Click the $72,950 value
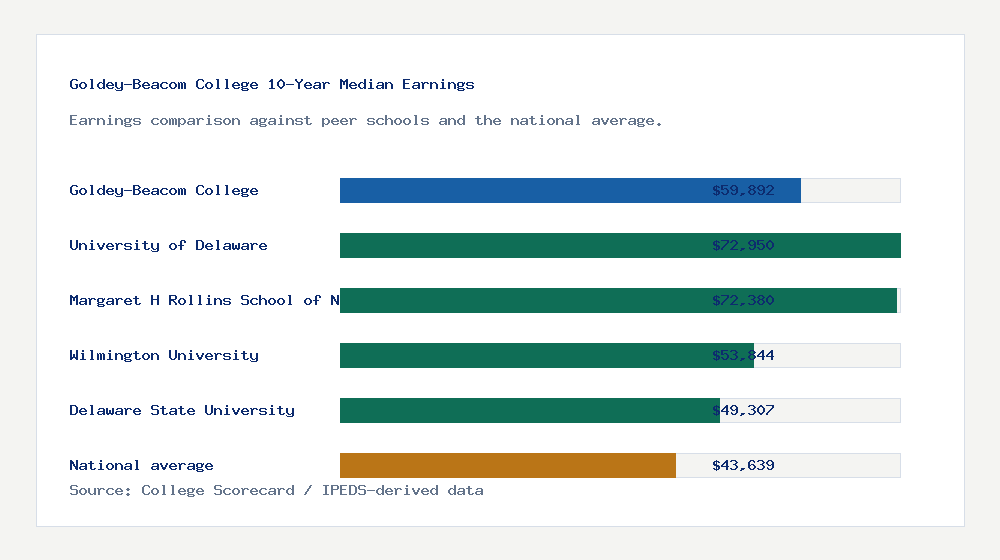 (x=743, y=245)
